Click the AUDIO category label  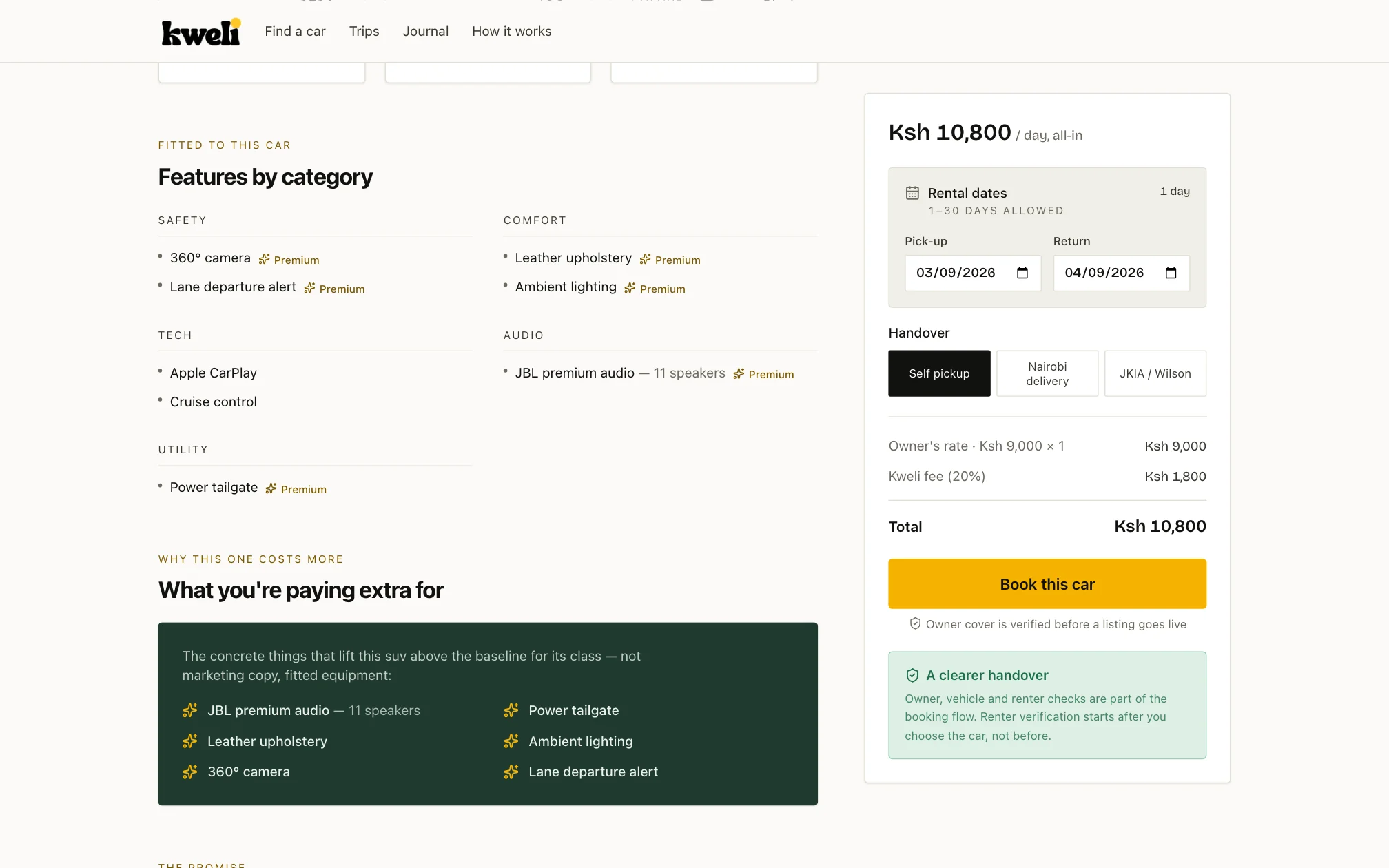524,335
